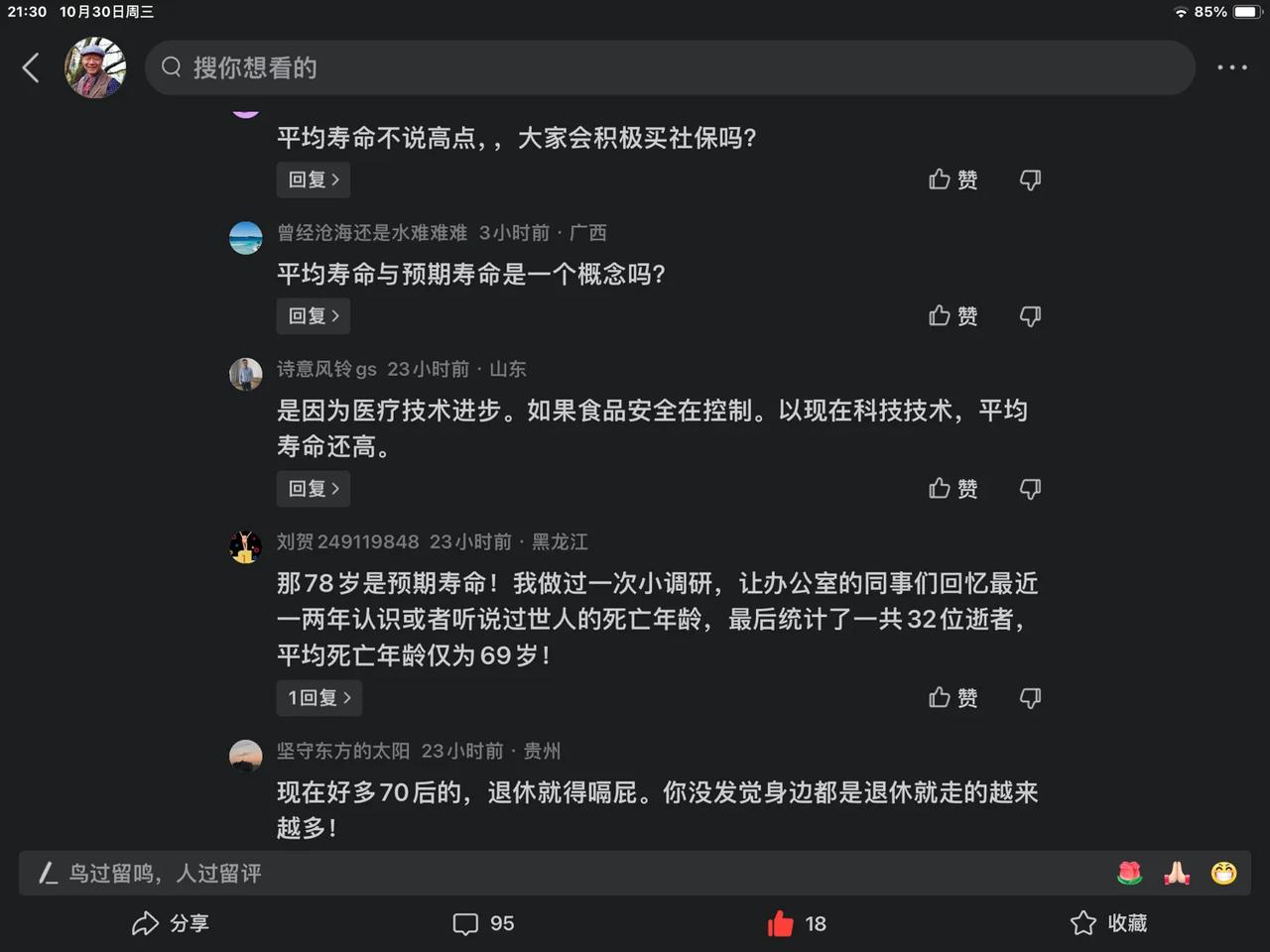Insert the rose emoji into comment
The width and height of the screenshot is (1270, 952).
[1129, 873]
